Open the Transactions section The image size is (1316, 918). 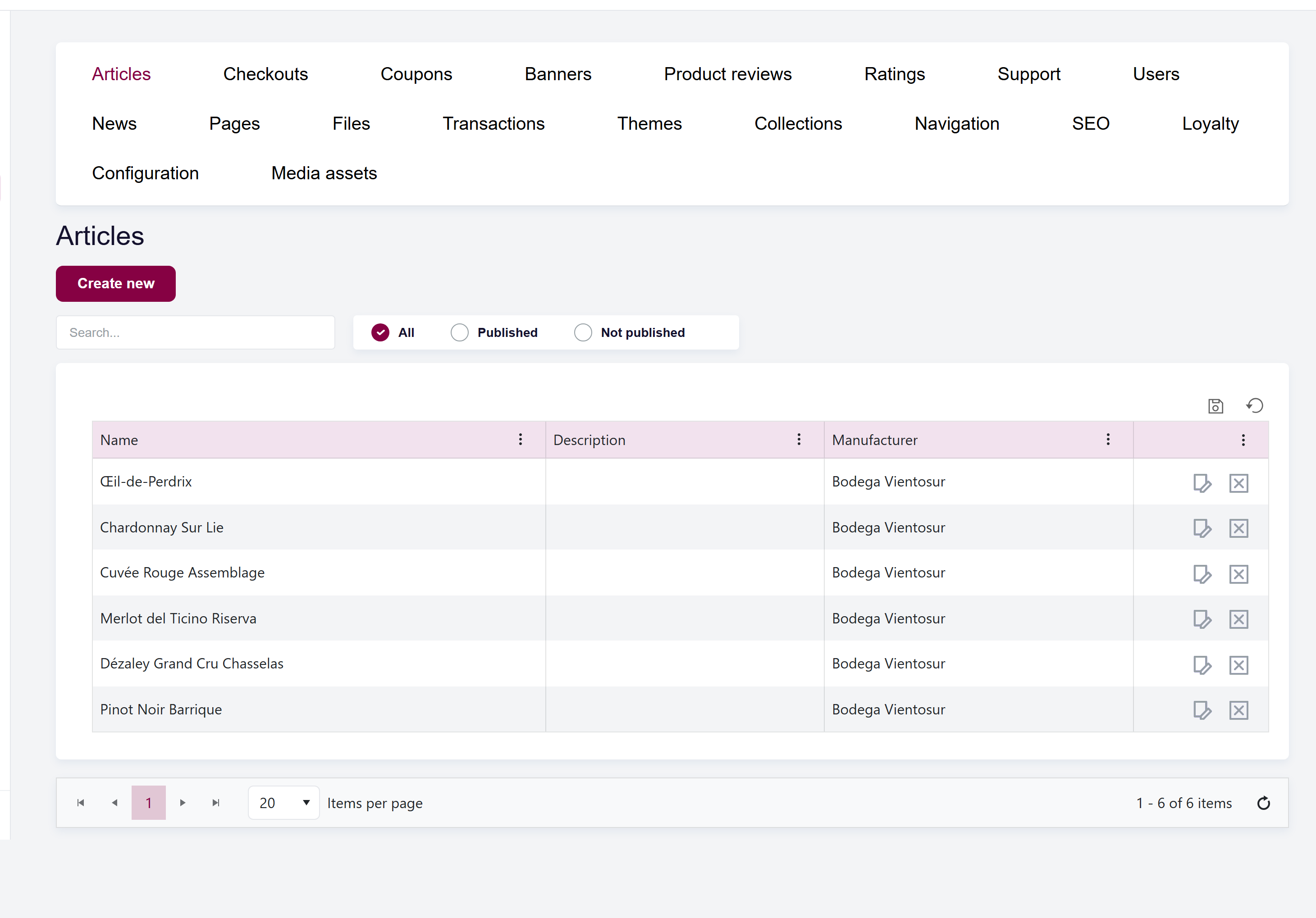pos(493,124)
